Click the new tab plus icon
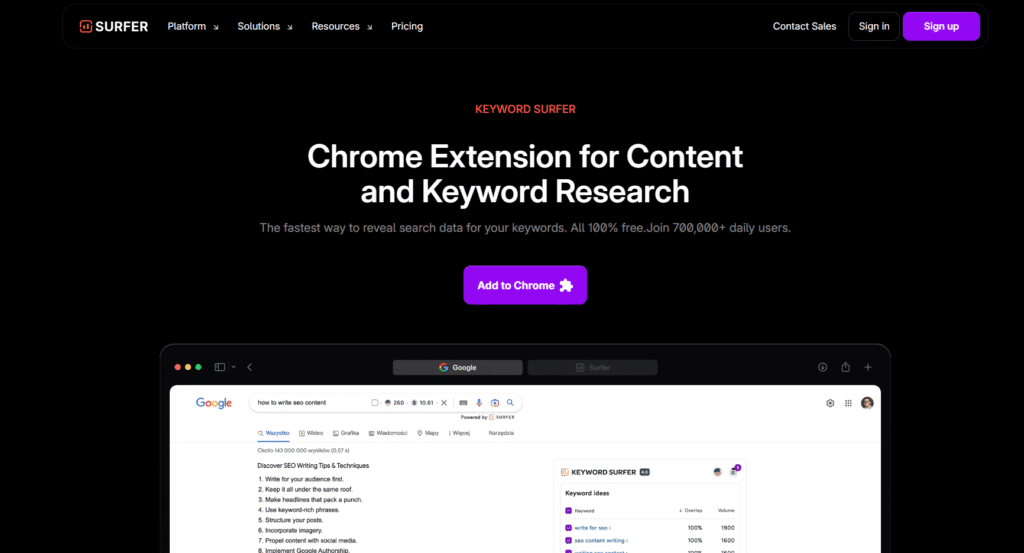 (867, 367)
